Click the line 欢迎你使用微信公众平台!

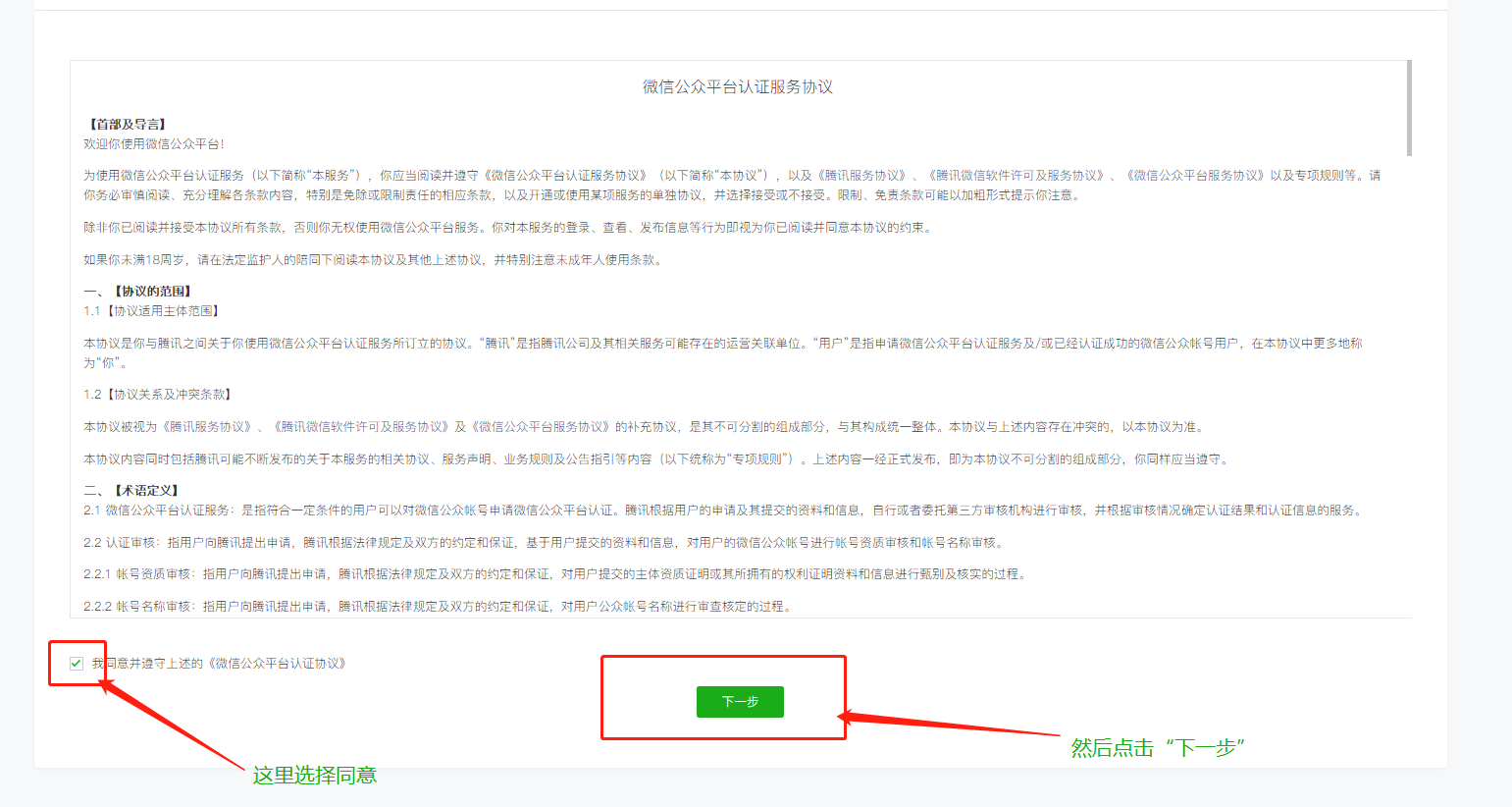pos(154,144)
